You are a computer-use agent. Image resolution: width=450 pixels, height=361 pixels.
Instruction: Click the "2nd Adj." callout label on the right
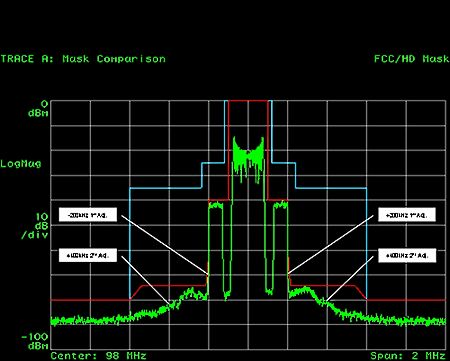coord(407,255)
